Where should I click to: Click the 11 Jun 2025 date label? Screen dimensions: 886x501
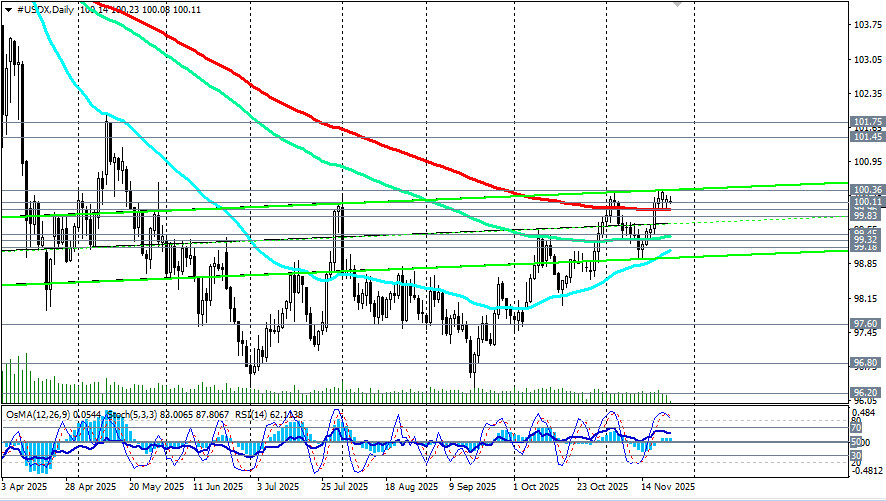pos(218,486)
